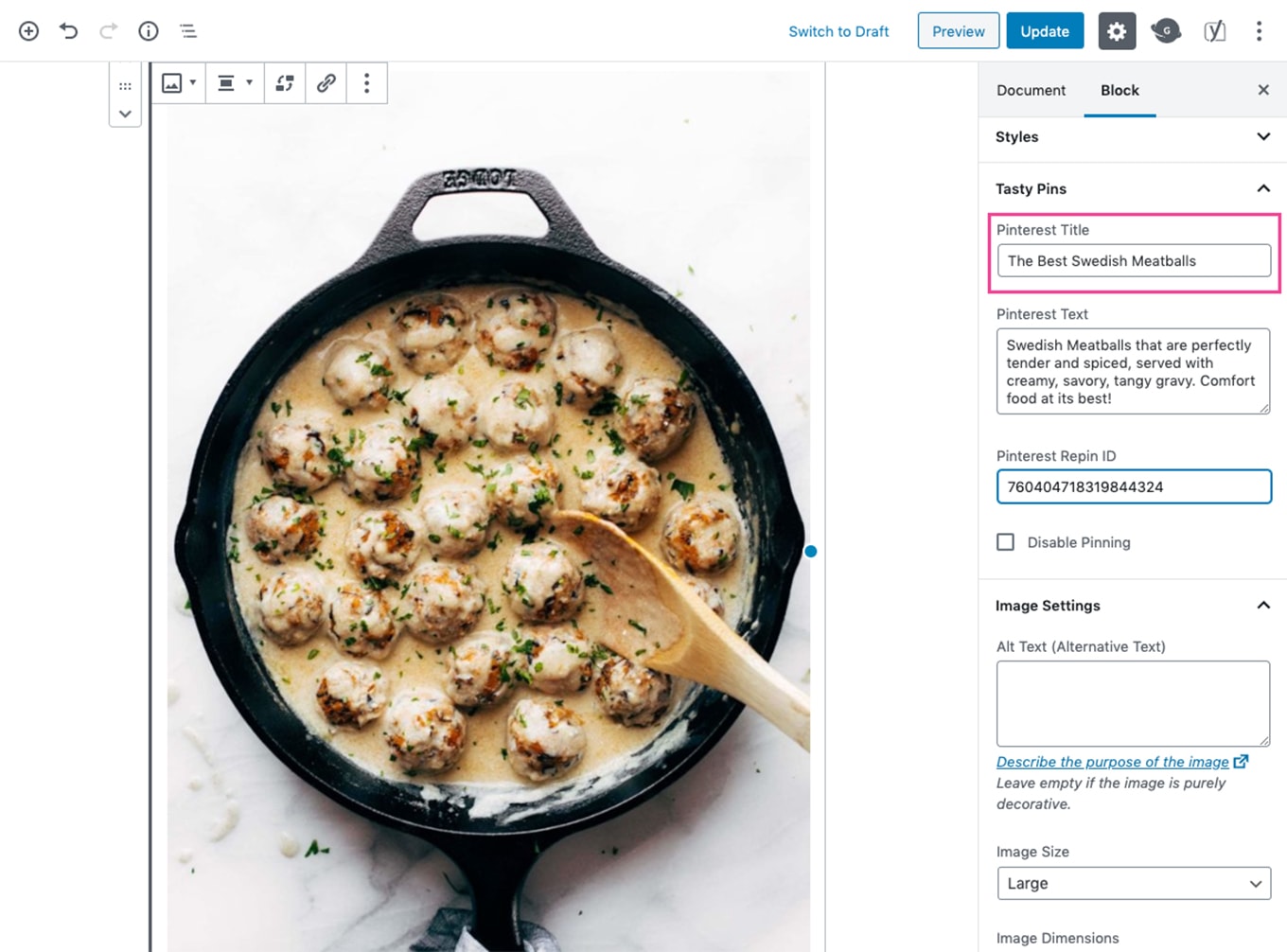Screen dimensions: 1287x952
Task: Switch to the Document tab
Action: click(x=1031, y=90)
